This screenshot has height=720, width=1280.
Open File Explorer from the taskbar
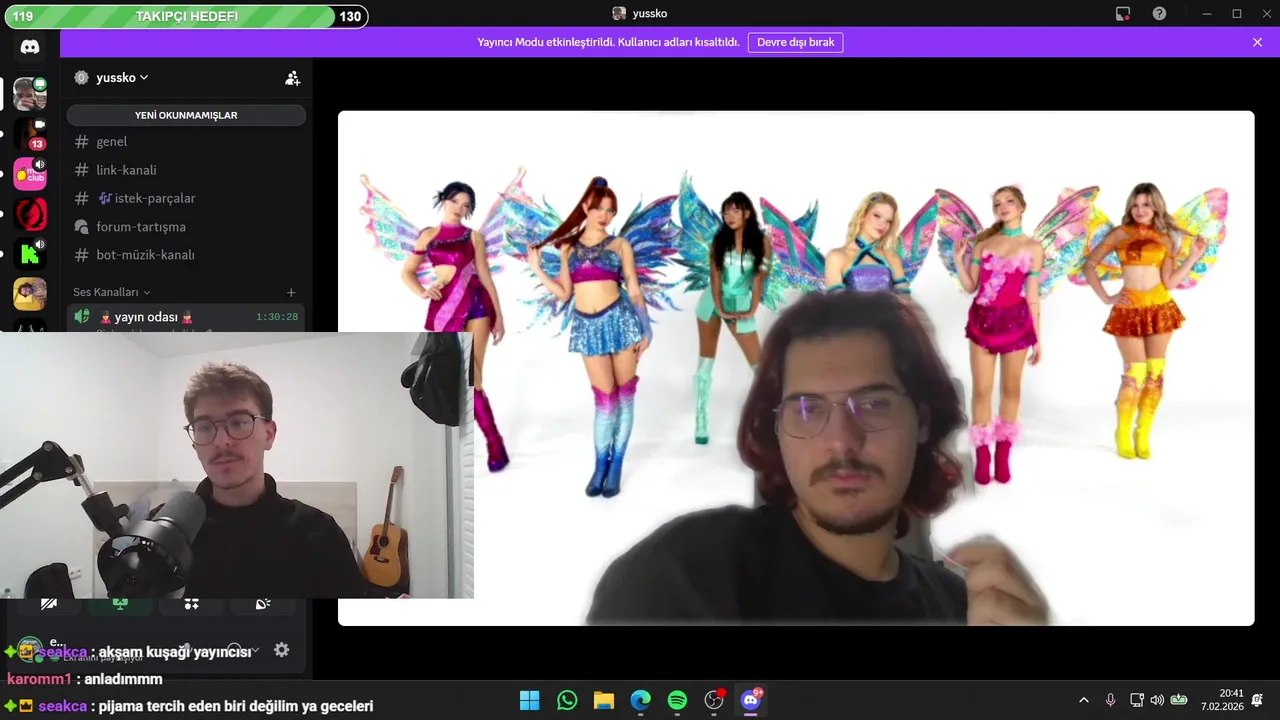pyautogui.click(x=604, y=700)
